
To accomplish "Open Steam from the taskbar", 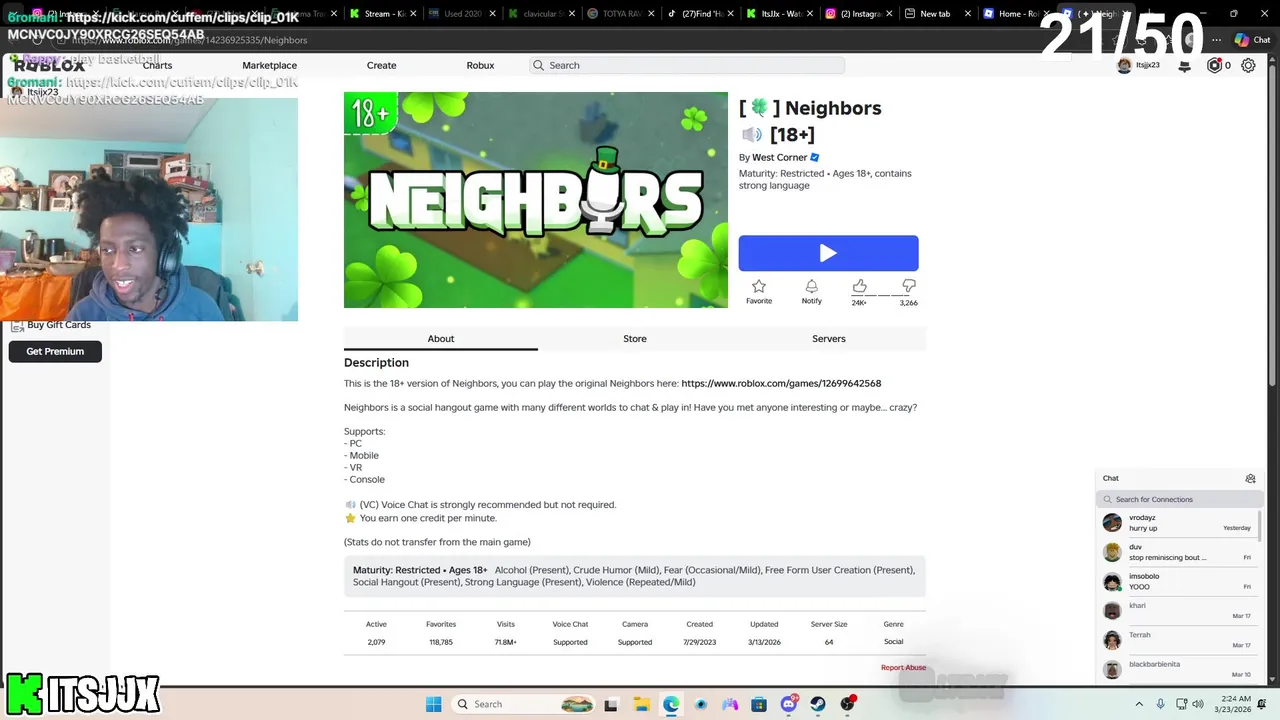I will coord(818,704).
